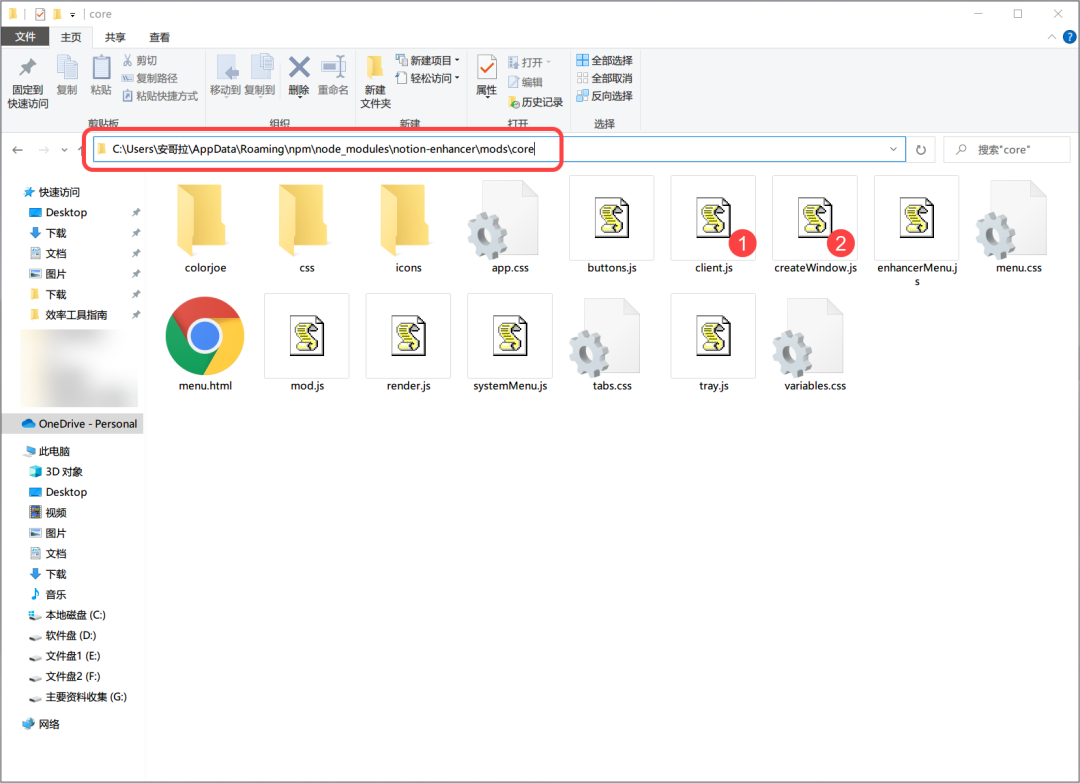
Task: Switch to the 共享 share tab
Action: point(115,36)
